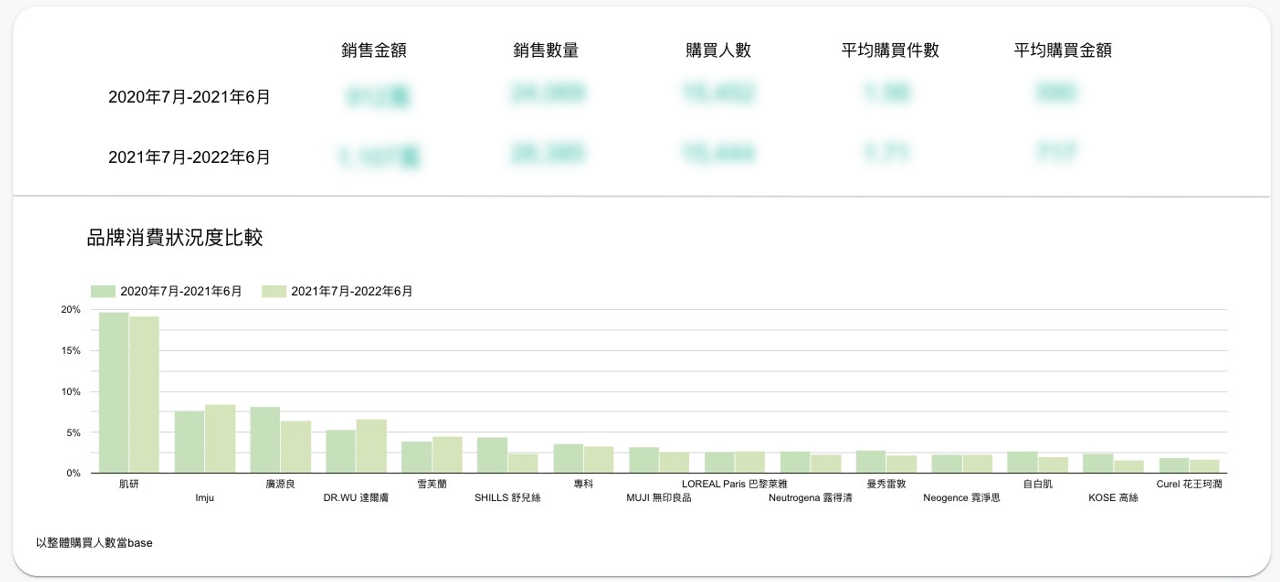Click the Neutrogena 露得清 axis label

pyautogui.click(x=810, y=497)
